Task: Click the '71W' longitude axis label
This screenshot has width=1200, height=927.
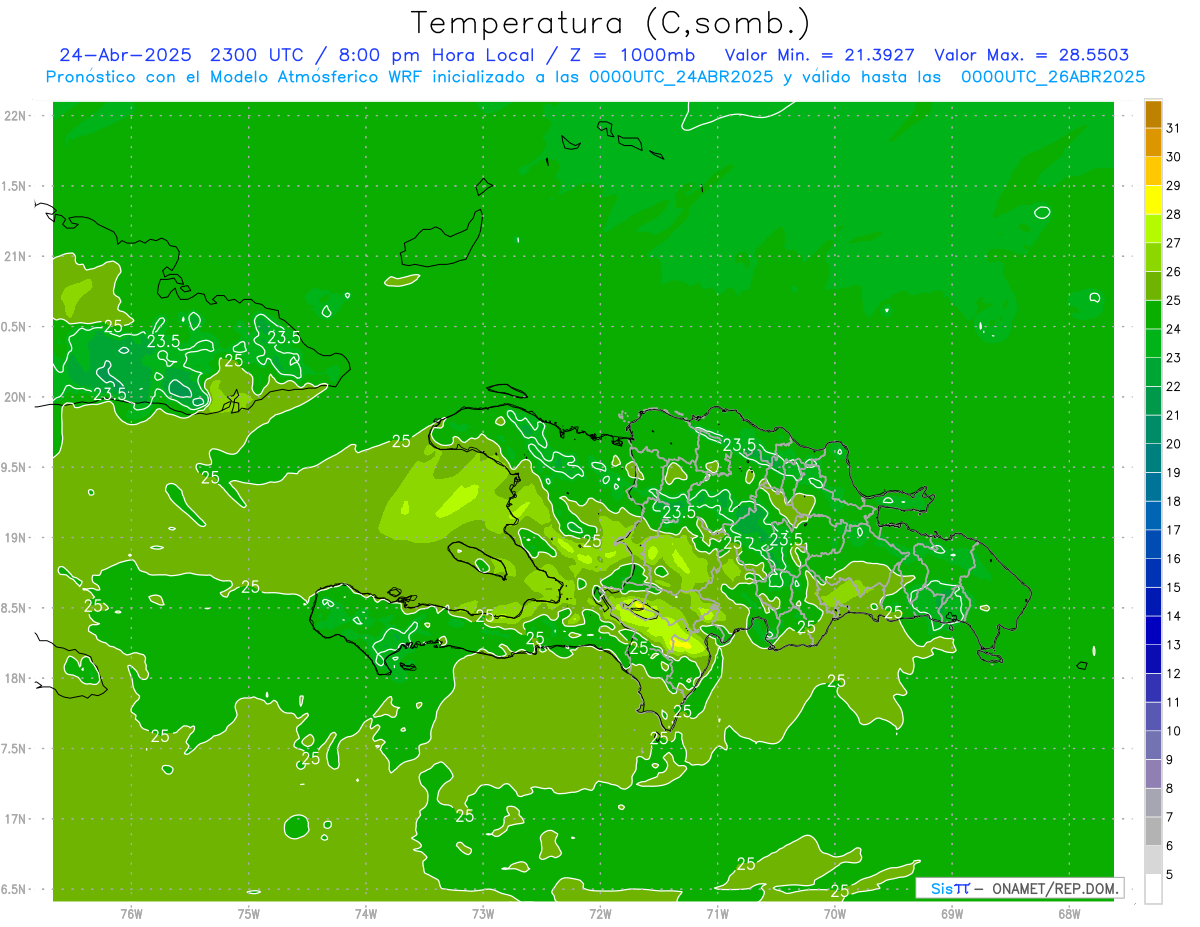Action: pos(717,913)
